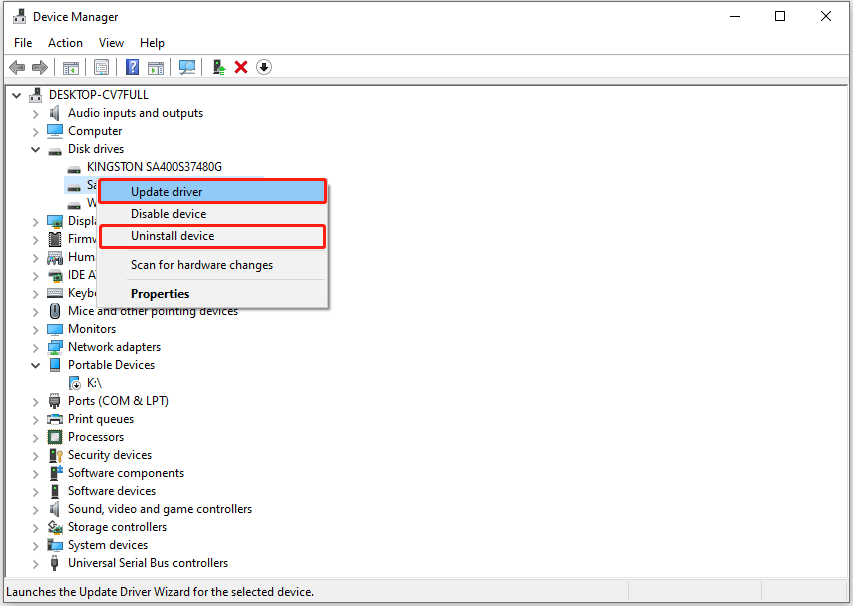Click the Properties toolbar icon

coord(101,67)
